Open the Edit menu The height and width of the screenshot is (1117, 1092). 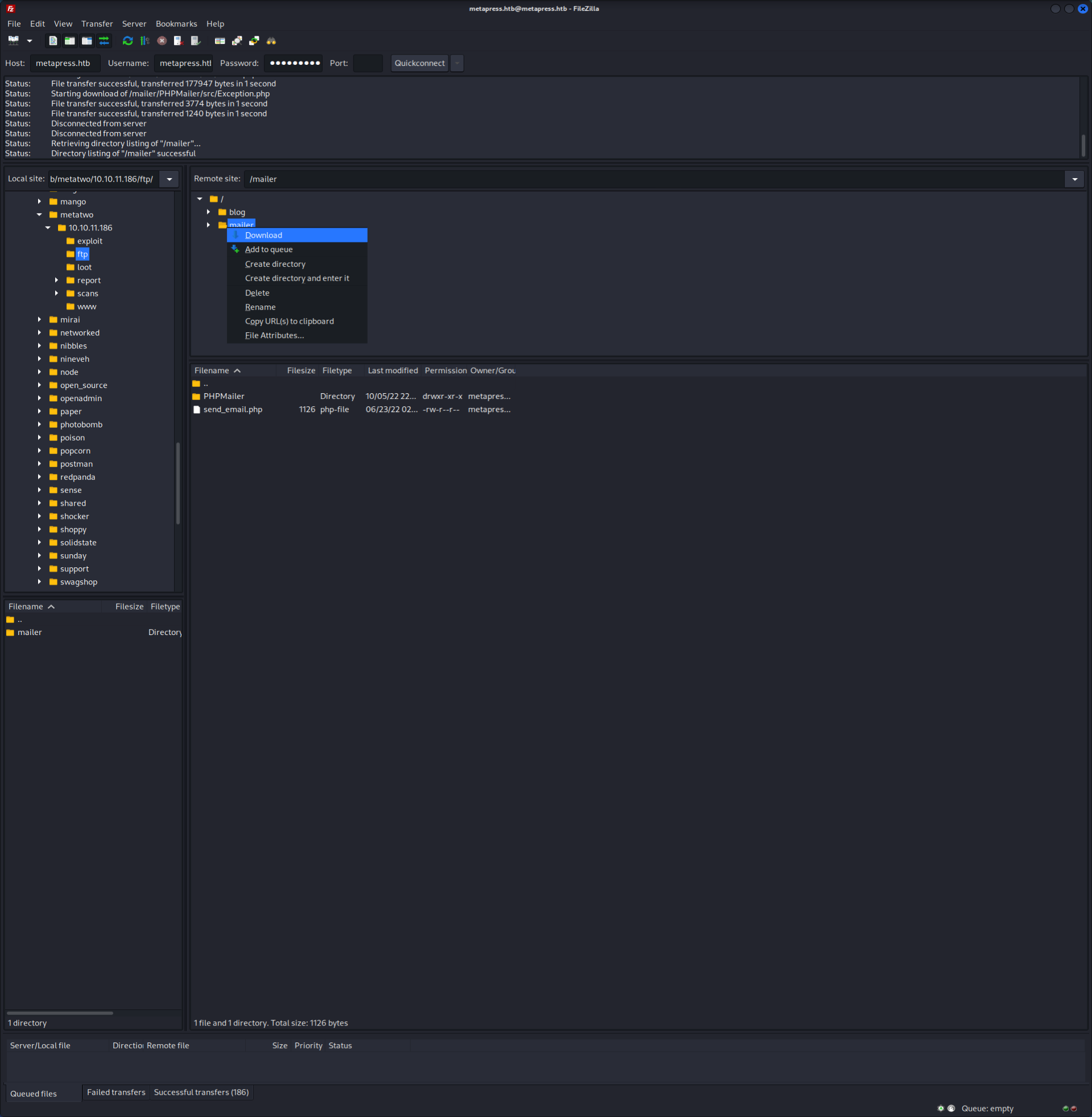[38, 23]
